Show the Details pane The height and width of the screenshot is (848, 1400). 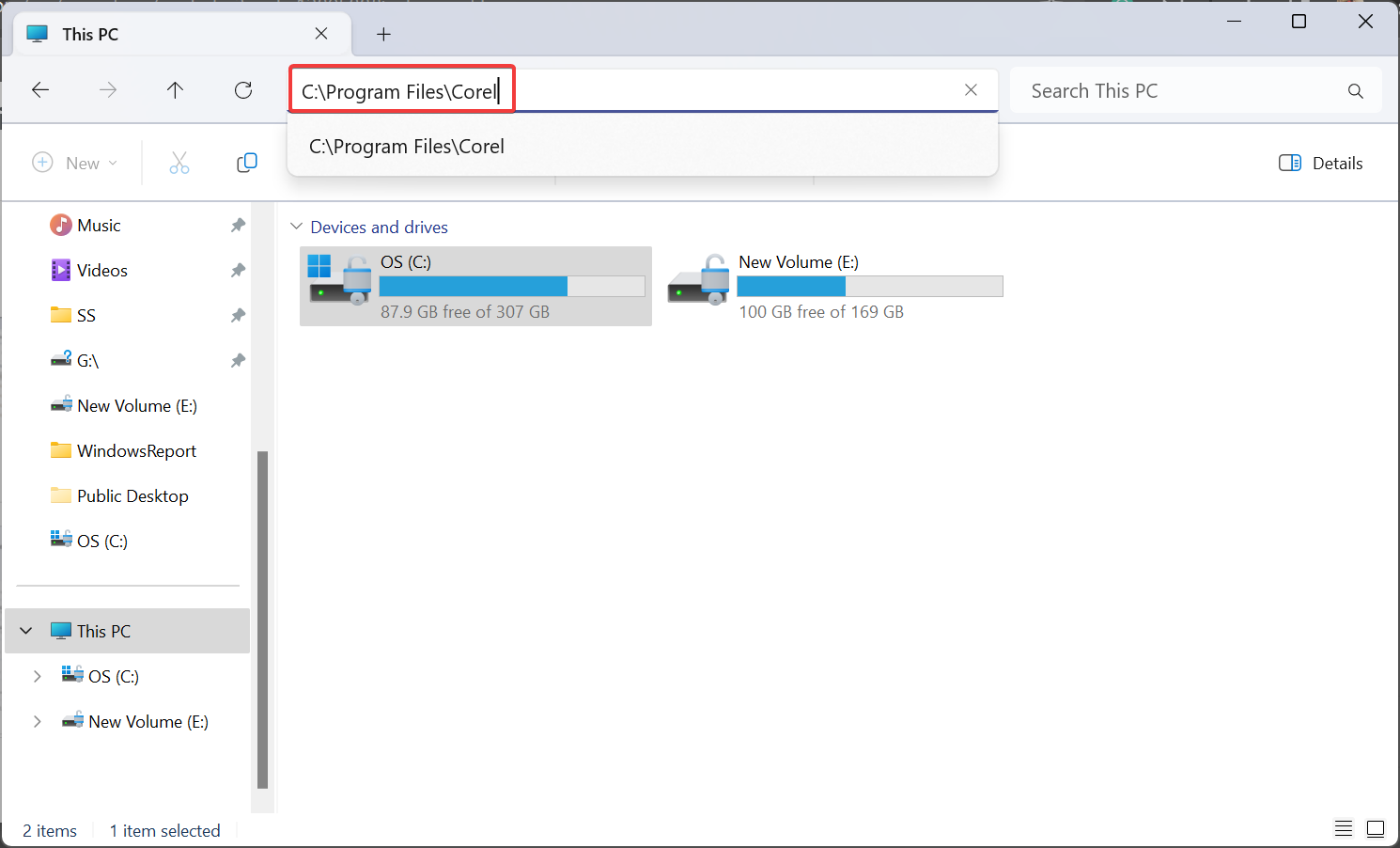[x=1320, y=162]
